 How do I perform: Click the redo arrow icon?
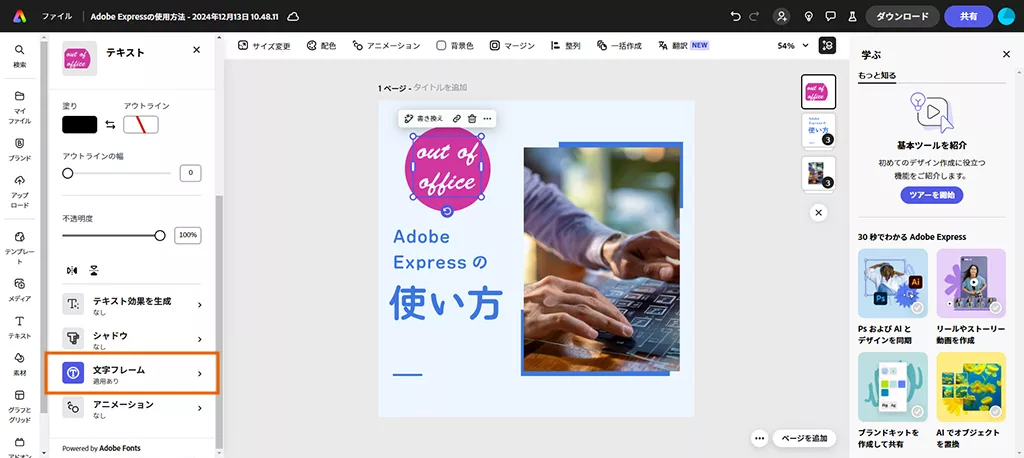(x=755, y=16)
